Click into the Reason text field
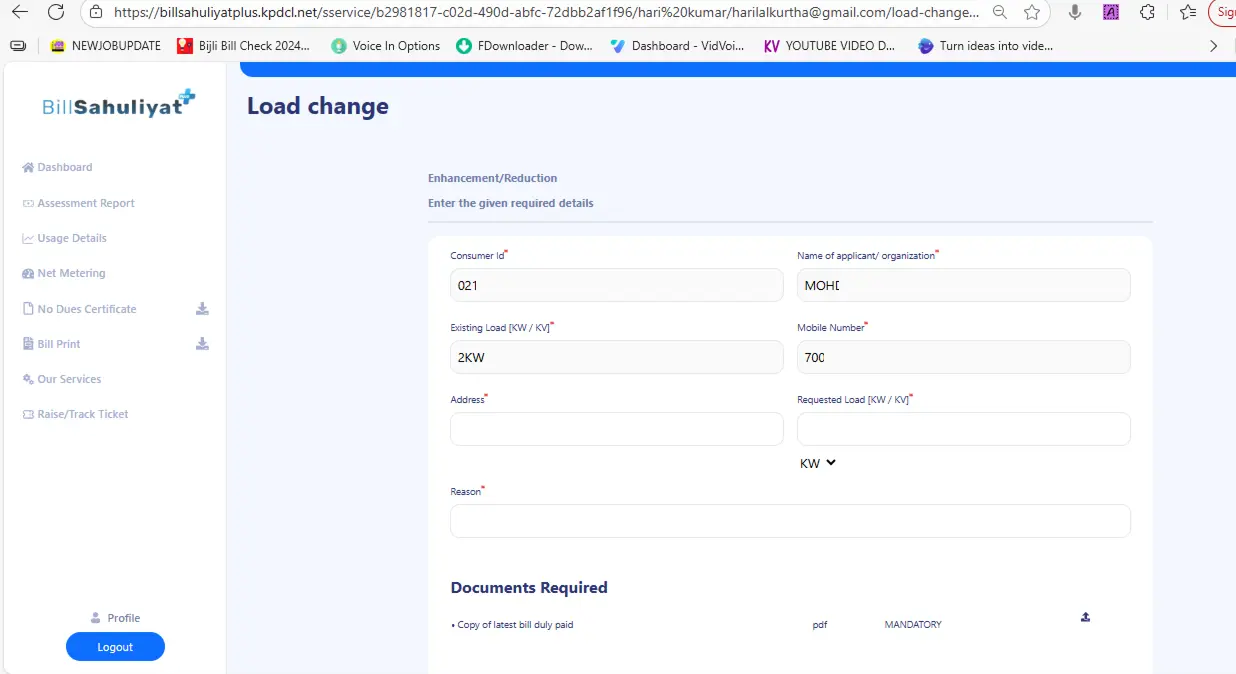The width and height of the screenshot is (1236, 674). 790,521
